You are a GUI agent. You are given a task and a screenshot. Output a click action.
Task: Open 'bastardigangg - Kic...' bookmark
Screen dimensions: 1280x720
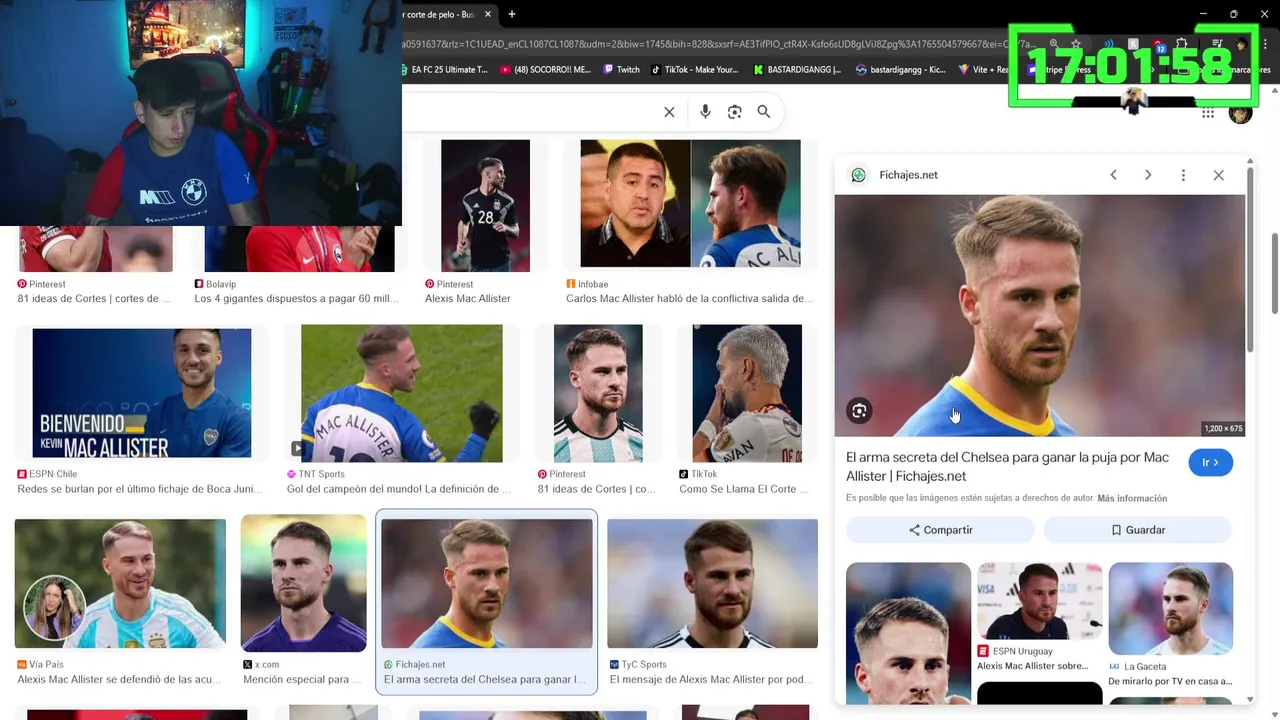pos(900,70)
